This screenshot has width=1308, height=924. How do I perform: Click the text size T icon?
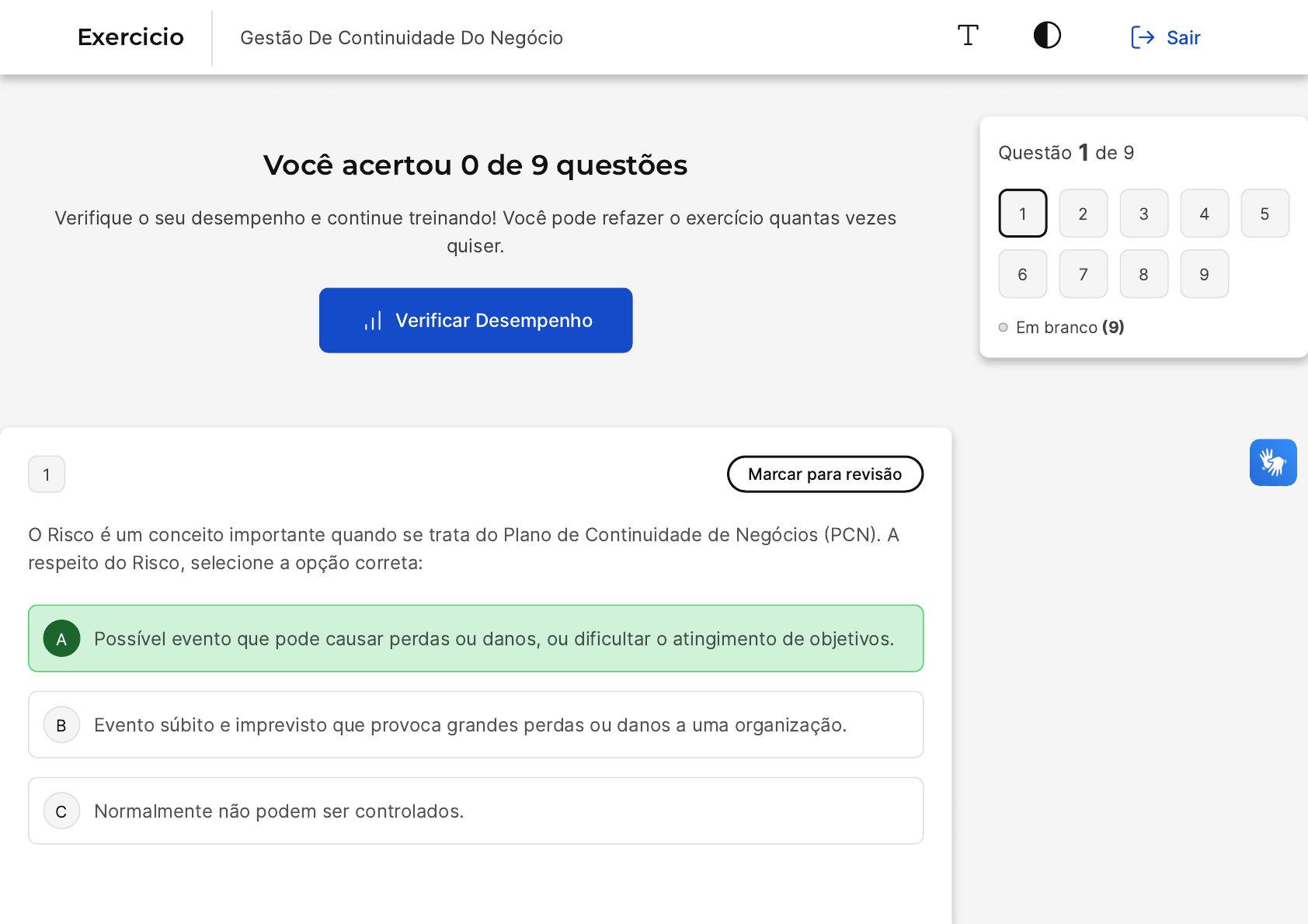[968, 36]
